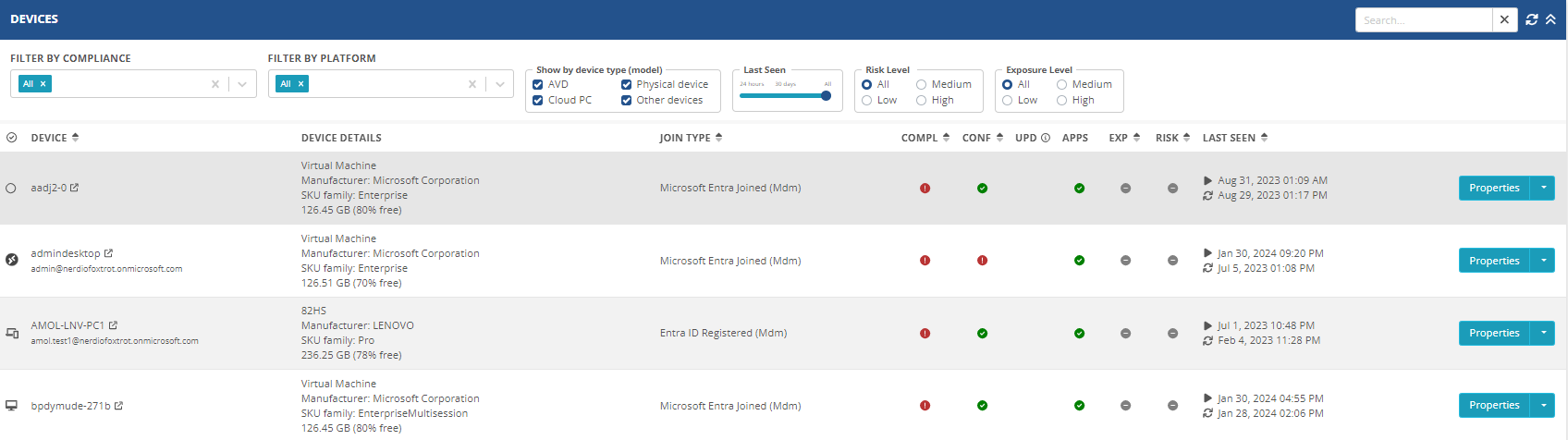This screenshot has width=1568, height=440.
Task: Expand the Filter by Platform dropdown
Action: pos(499,84)
